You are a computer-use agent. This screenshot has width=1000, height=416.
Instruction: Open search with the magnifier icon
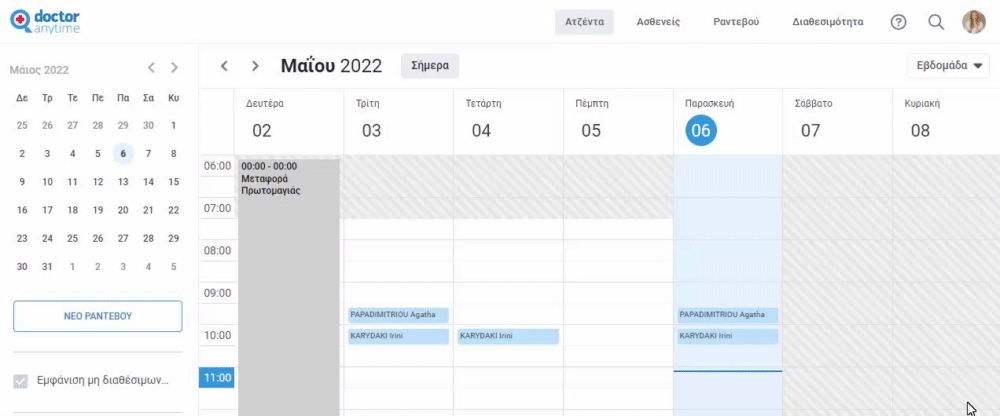click(936, 22)
